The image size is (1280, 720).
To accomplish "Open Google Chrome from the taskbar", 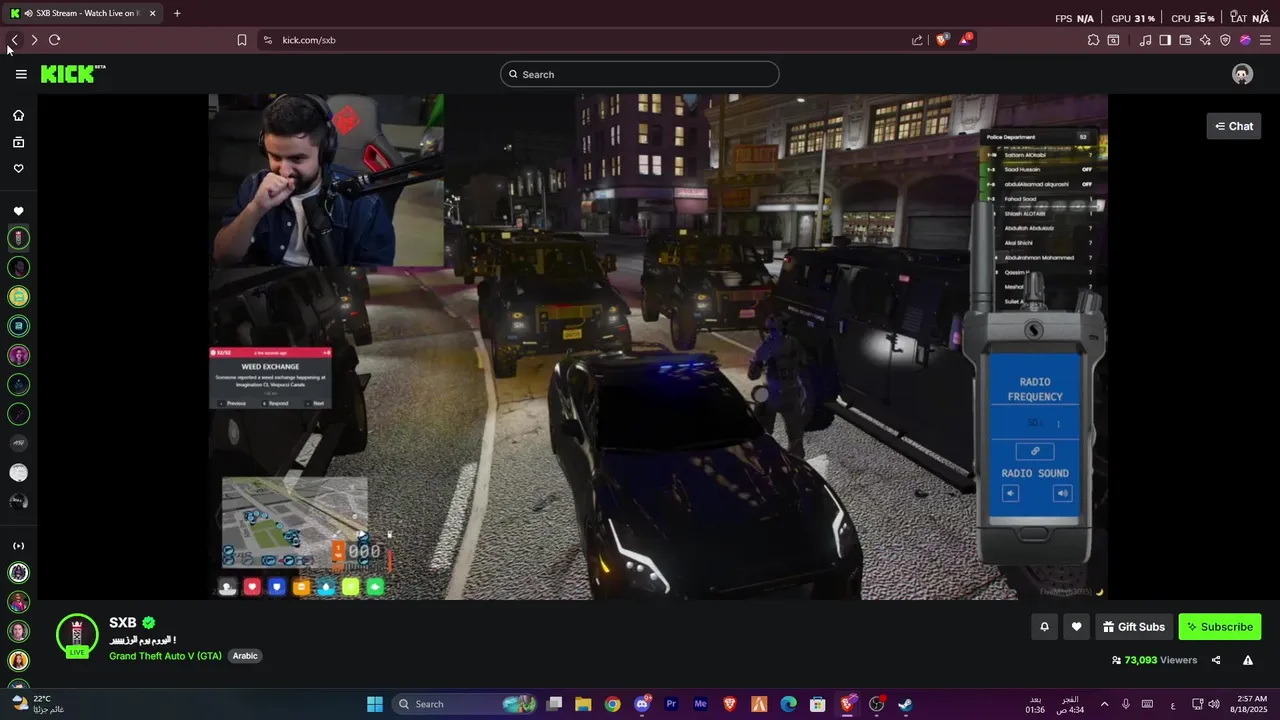I will click(612, 704).
